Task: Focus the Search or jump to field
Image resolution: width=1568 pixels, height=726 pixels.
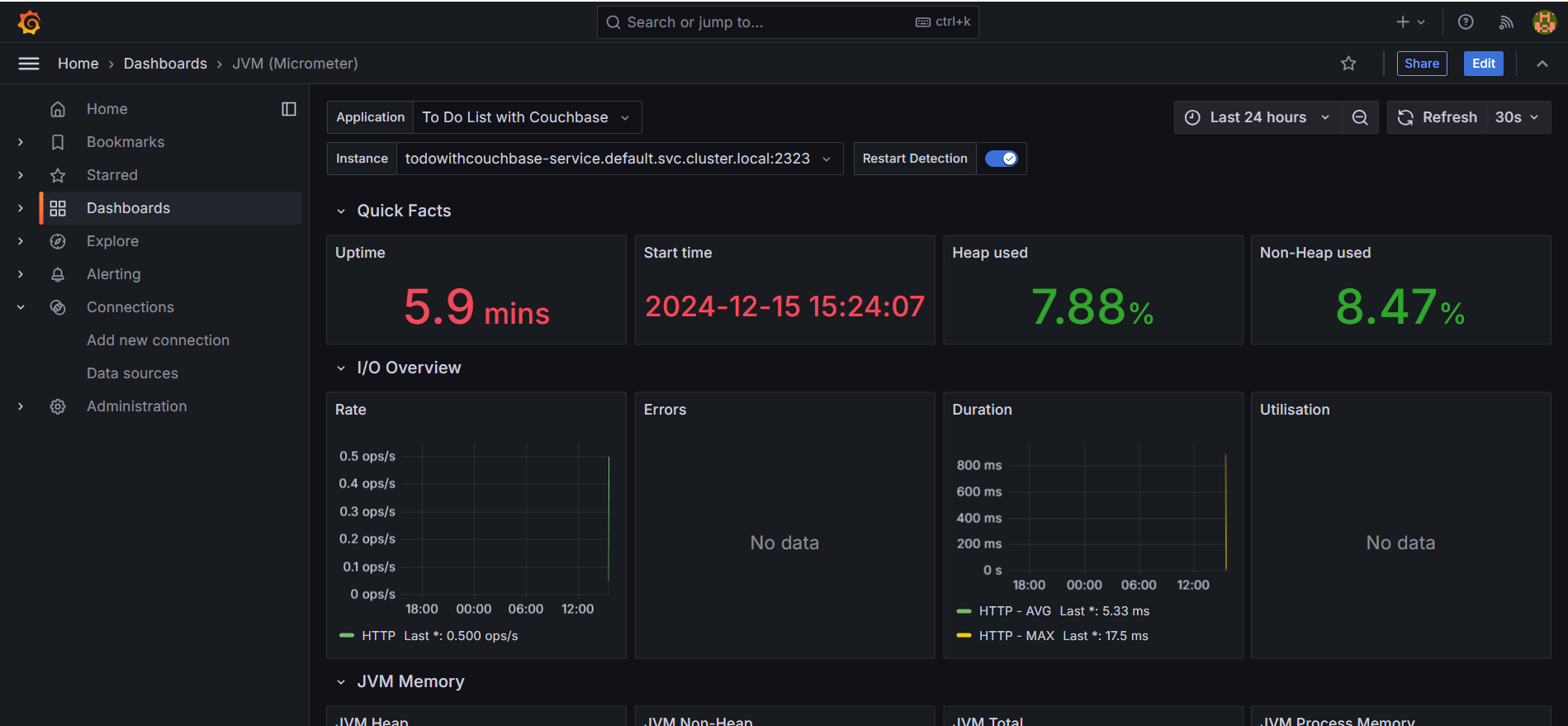Action: [788, 22]
